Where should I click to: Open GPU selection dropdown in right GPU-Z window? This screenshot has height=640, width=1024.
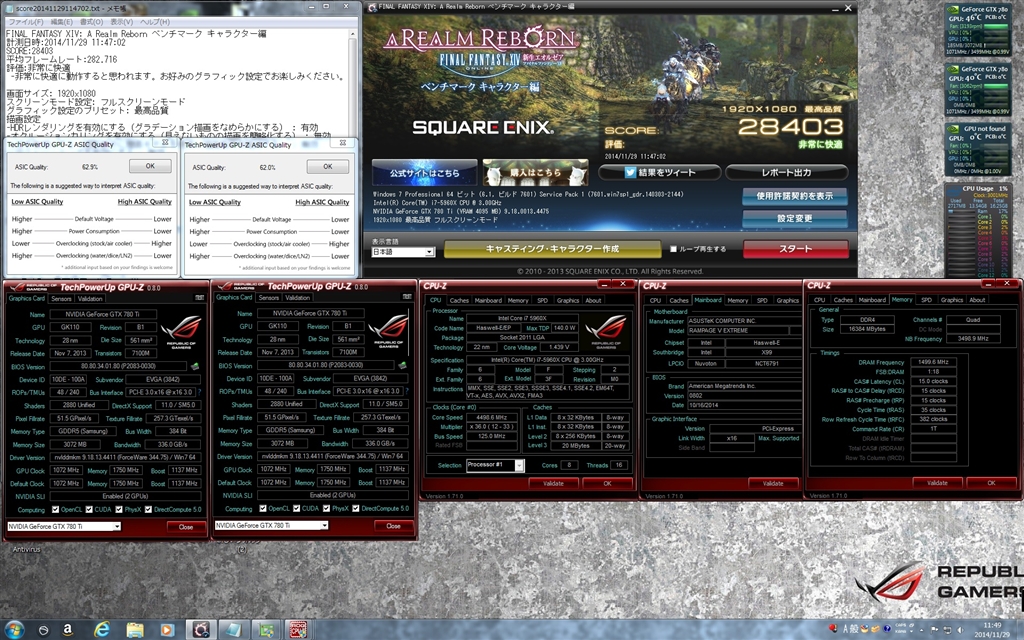coord(271,525)
